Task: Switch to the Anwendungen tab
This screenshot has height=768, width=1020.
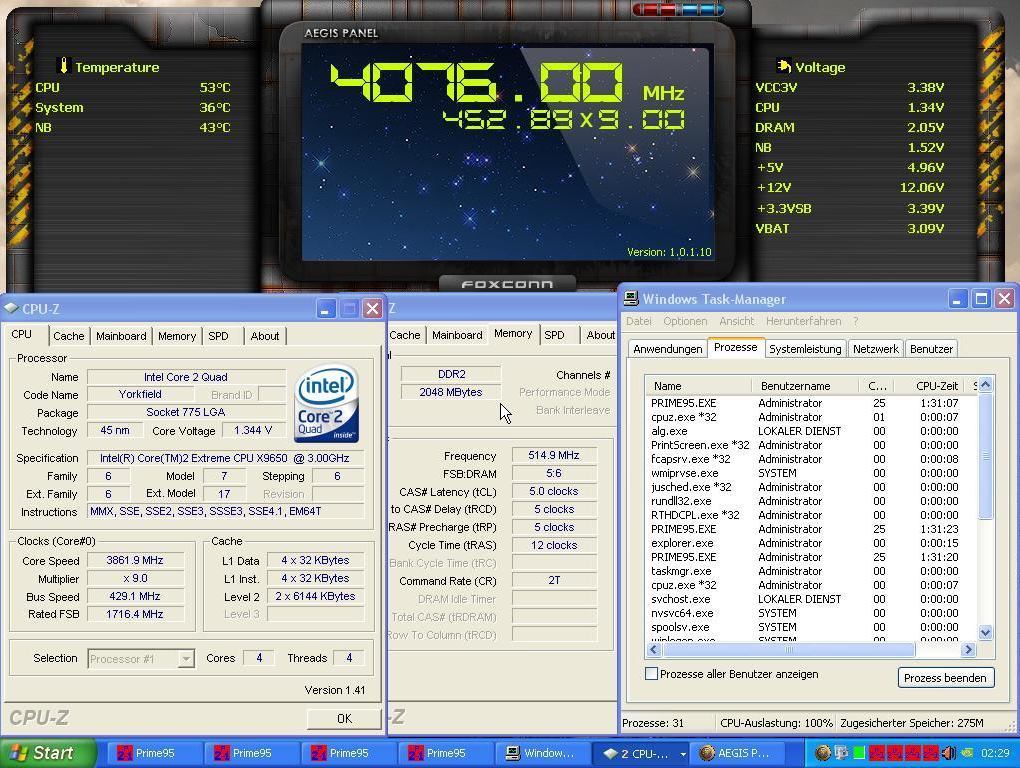Action: pyautogui.click(x=667, y=349)
